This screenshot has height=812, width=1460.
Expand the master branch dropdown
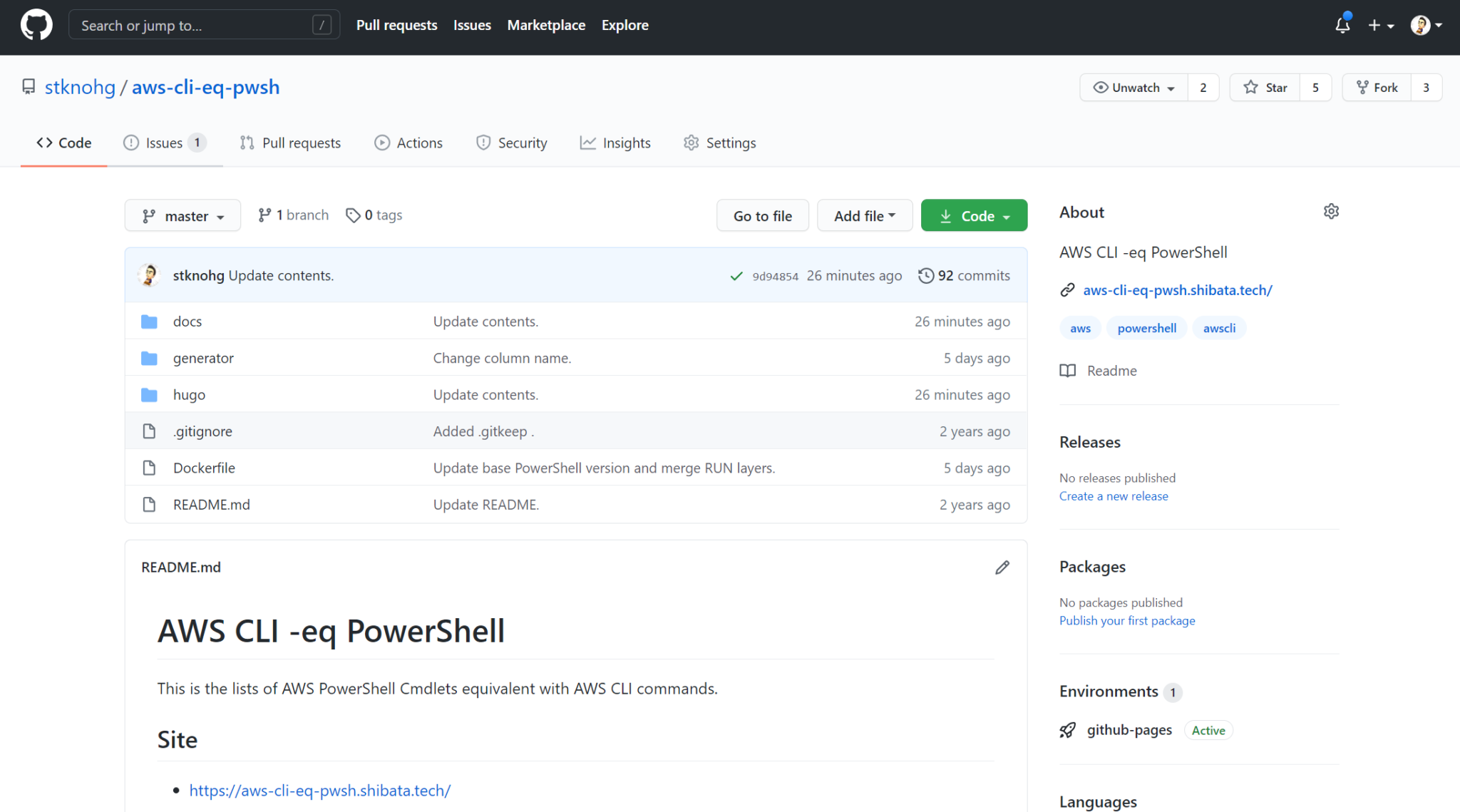[x=183, y=216]
